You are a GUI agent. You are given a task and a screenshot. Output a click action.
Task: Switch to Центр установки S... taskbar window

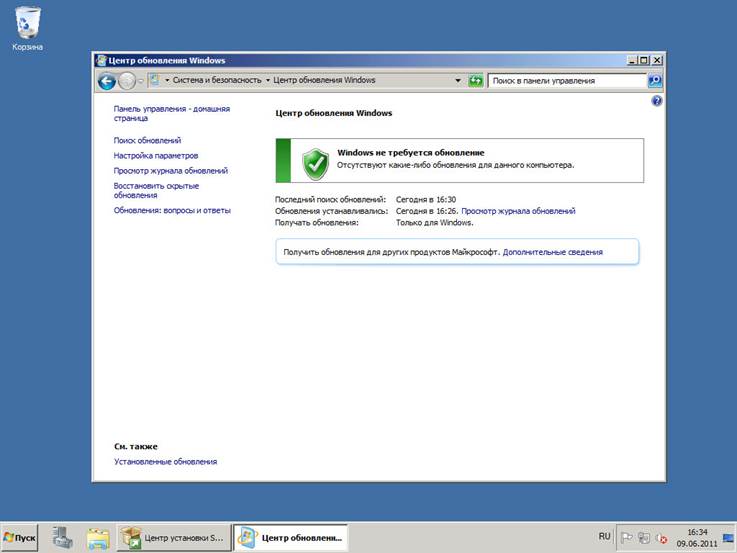pos(174,537)
